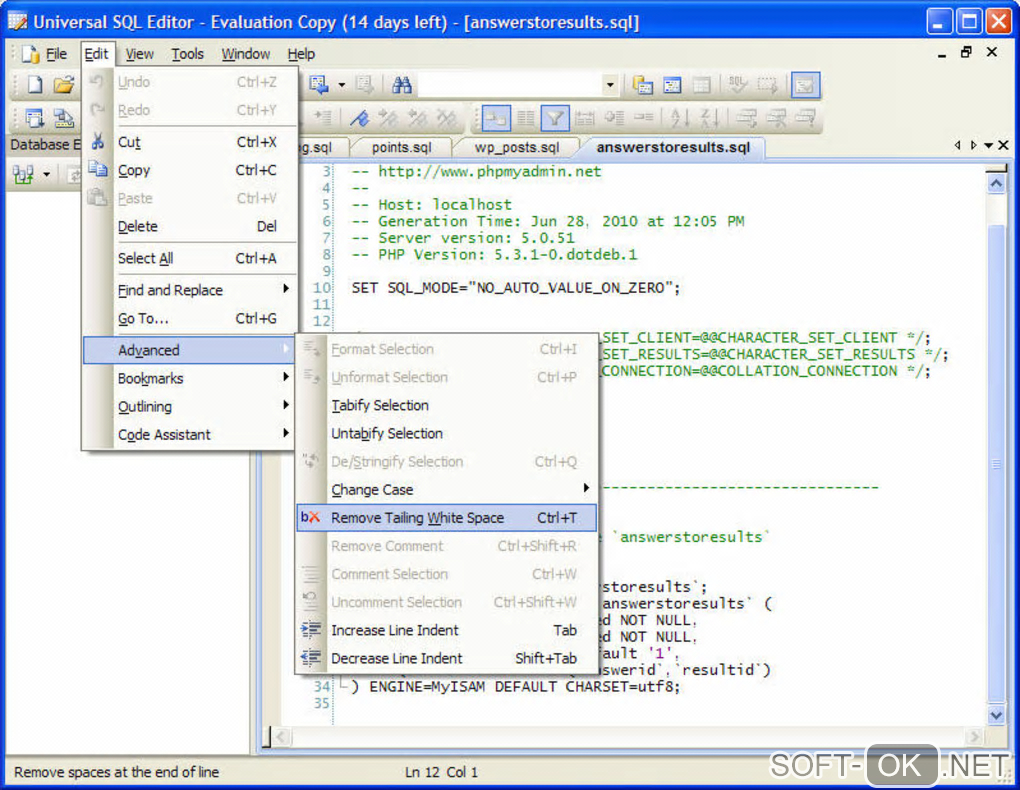Open the Help menu
This screenshot has width=1020, height=790.
301,54
